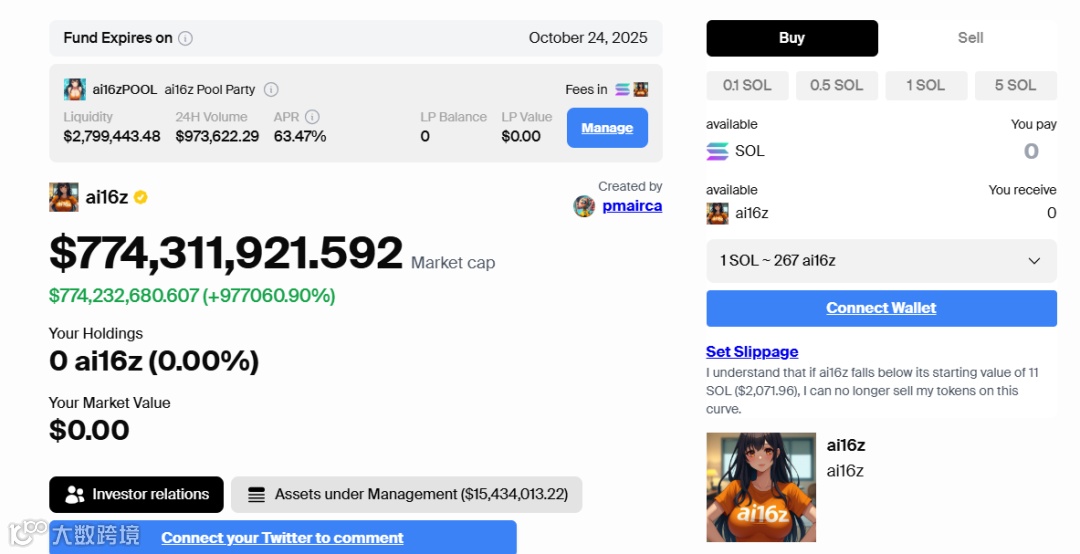This screenshot has height=554, width=1080.
Task: Click the APR info icon
Action: [313, 117]
